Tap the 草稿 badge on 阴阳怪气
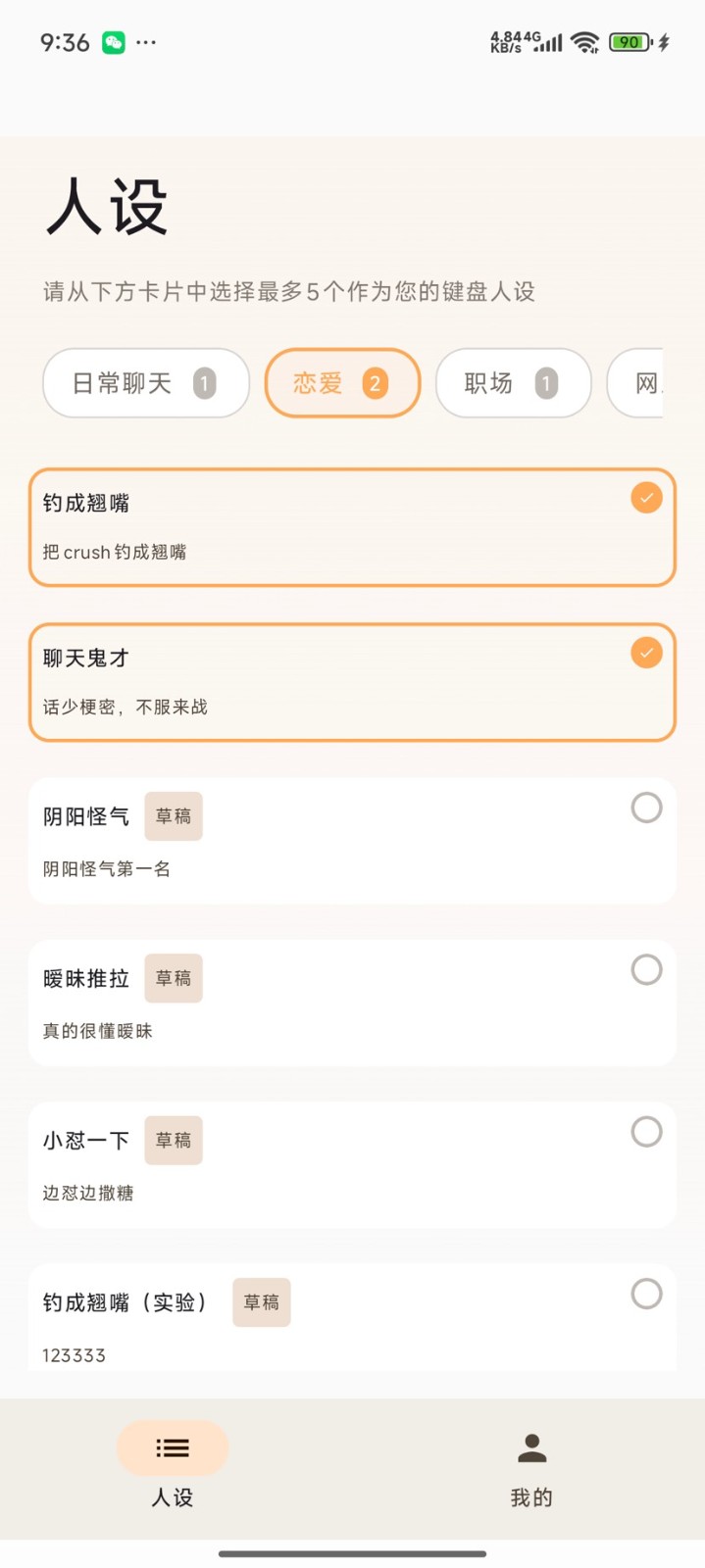This screenshot has height=1568, width=705. click(173, 816)
